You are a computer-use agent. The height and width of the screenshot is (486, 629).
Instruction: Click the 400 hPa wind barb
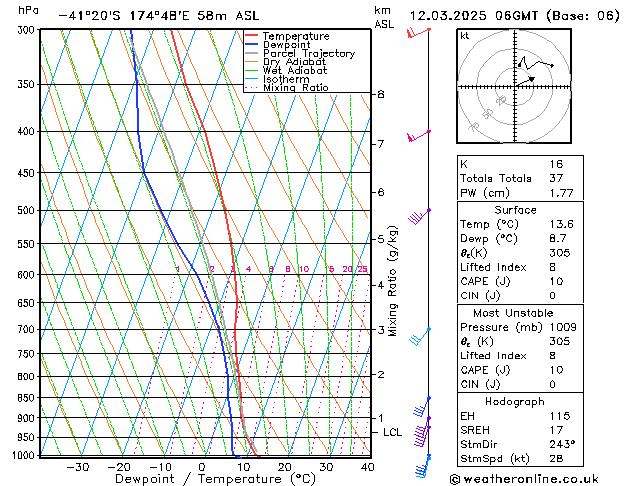[x=419, y=136]
